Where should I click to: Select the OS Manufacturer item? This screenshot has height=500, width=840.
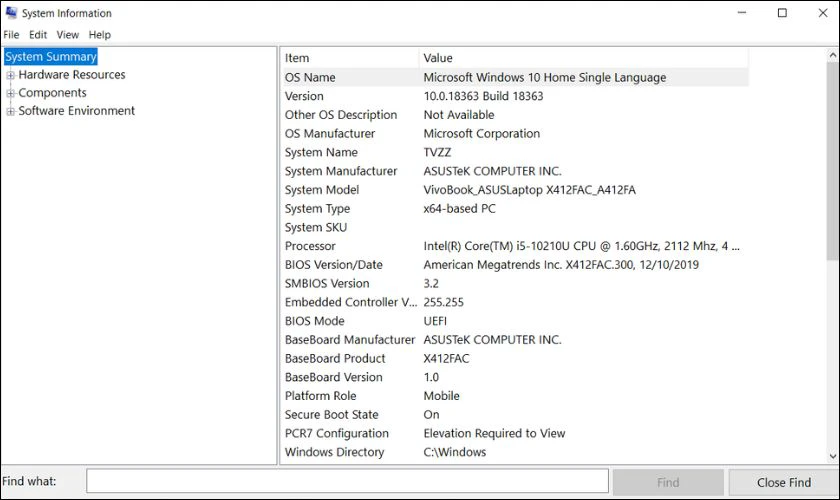330,133
